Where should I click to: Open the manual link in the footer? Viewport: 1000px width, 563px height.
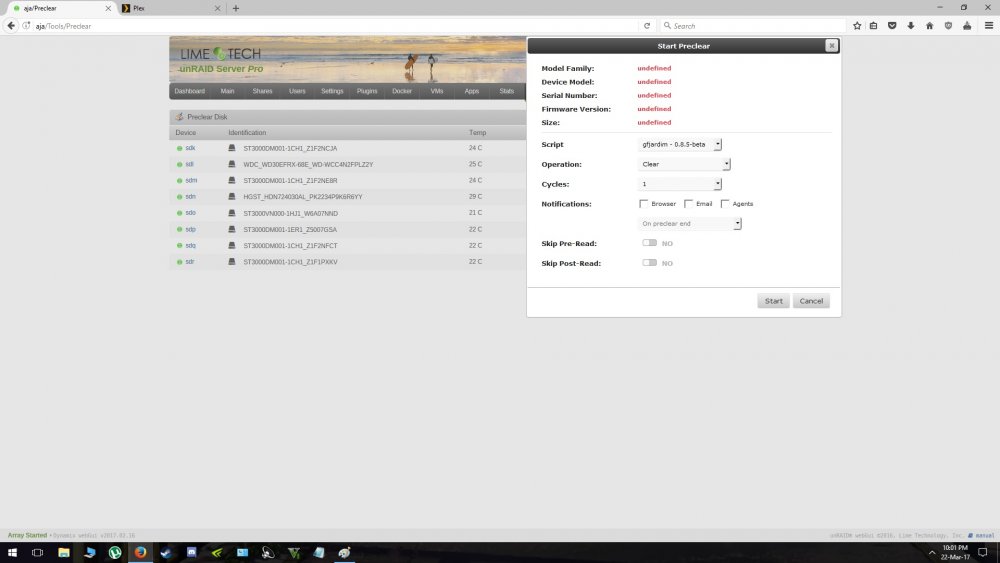985,536
